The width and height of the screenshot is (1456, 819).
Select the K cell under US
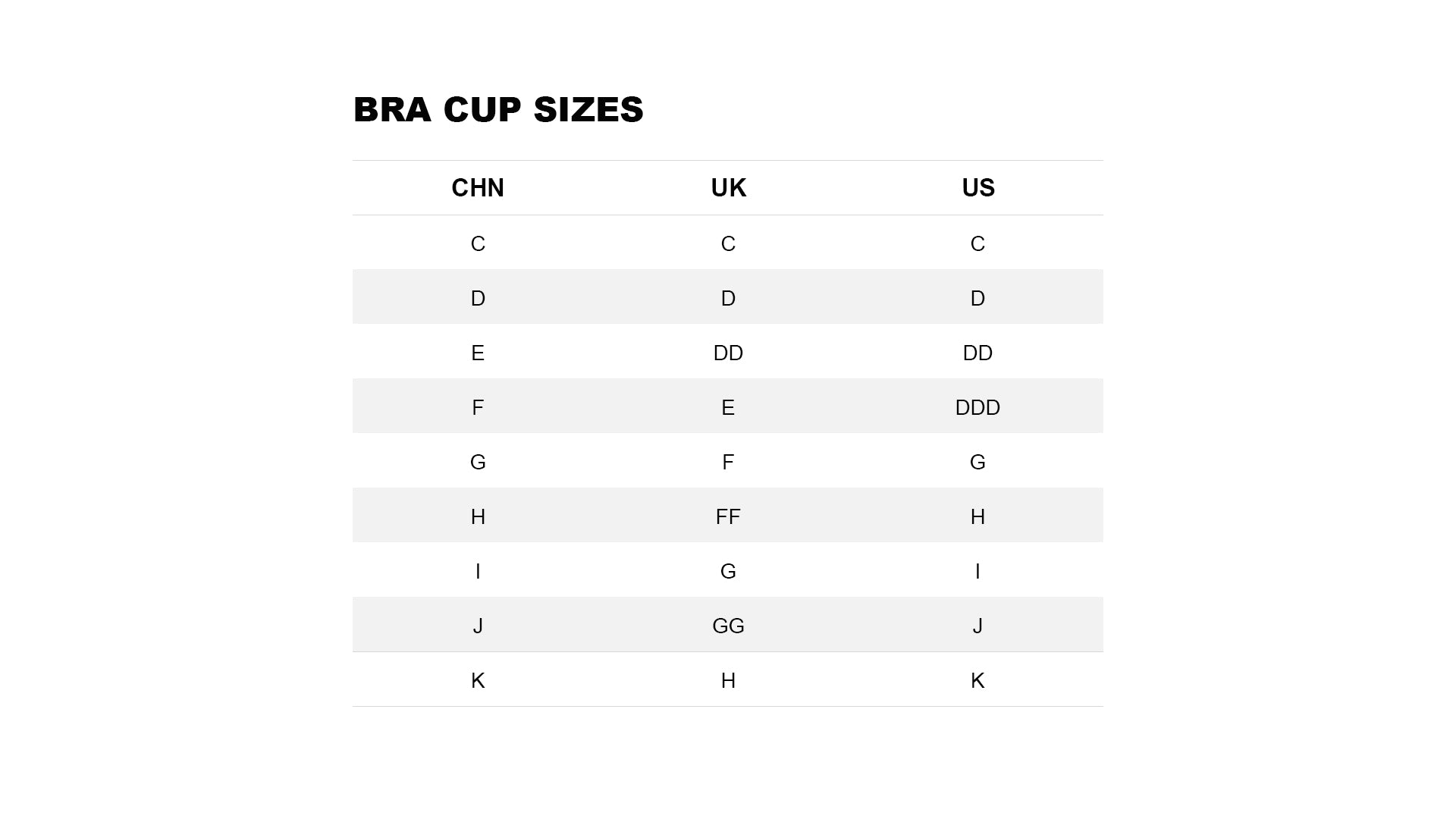click(x=977, y=680)
